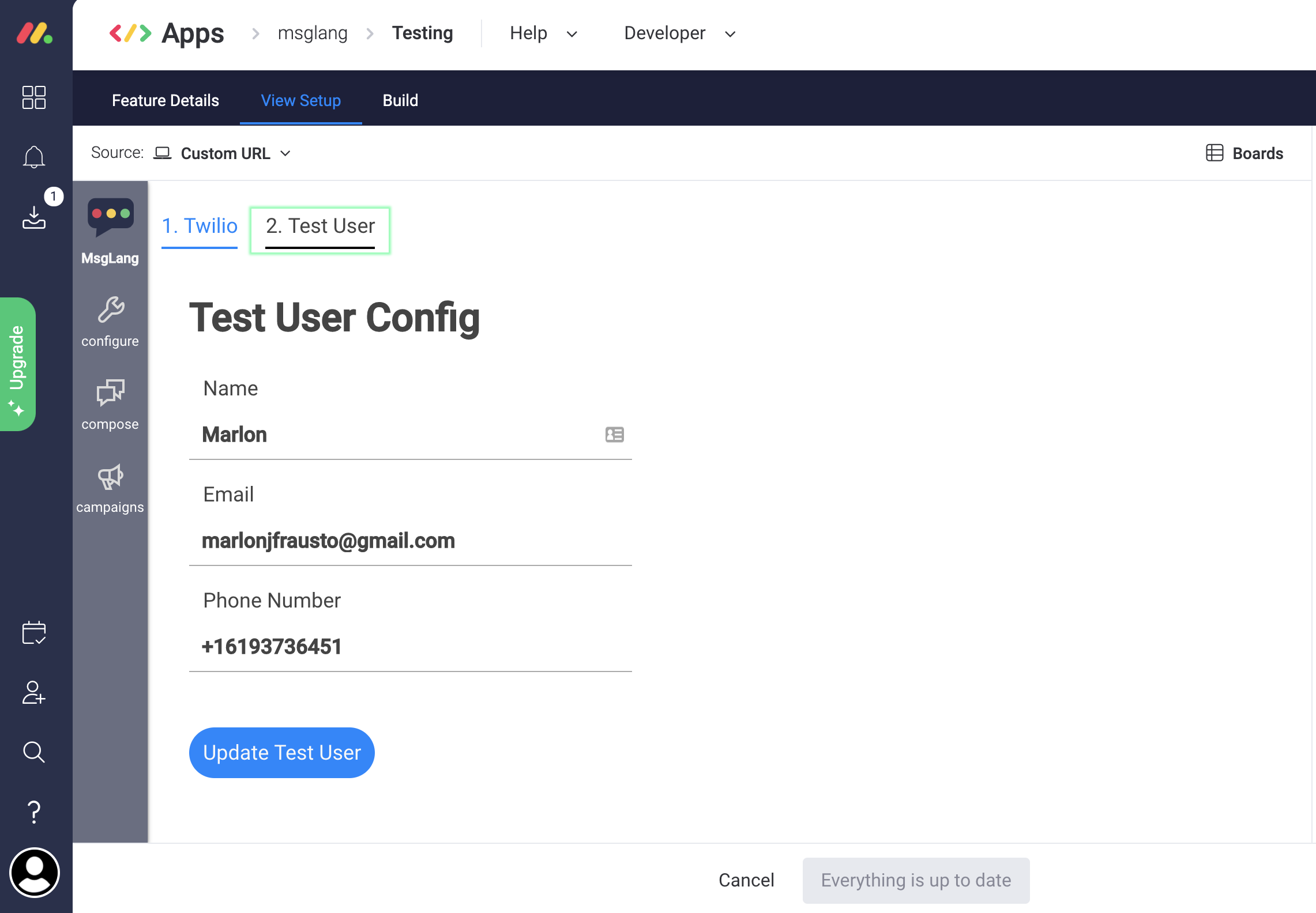
Task: Open the My Work calendar icon
Action: coord(34,633)
